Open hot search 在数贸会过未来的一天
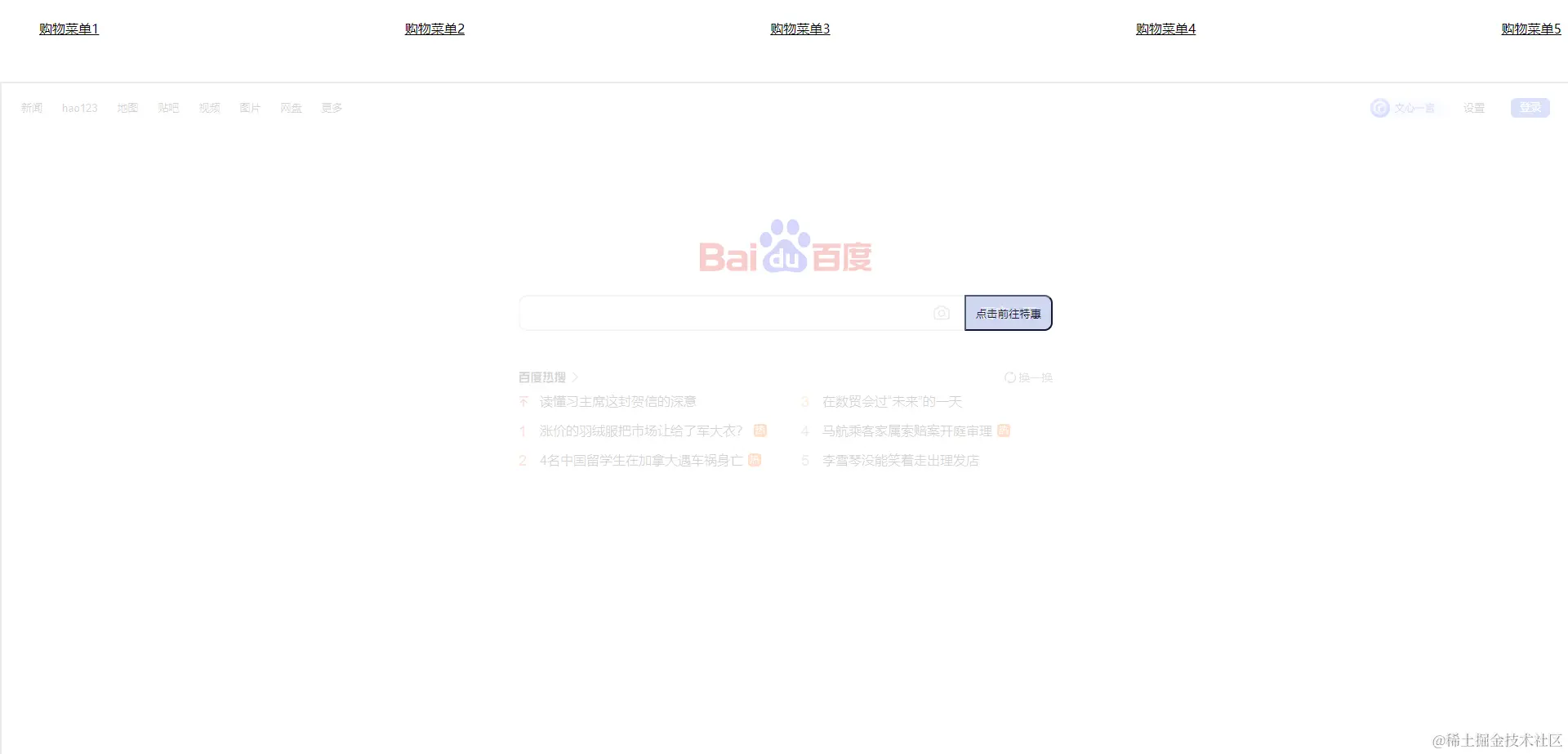1568x754 pixels. (892, 401)
